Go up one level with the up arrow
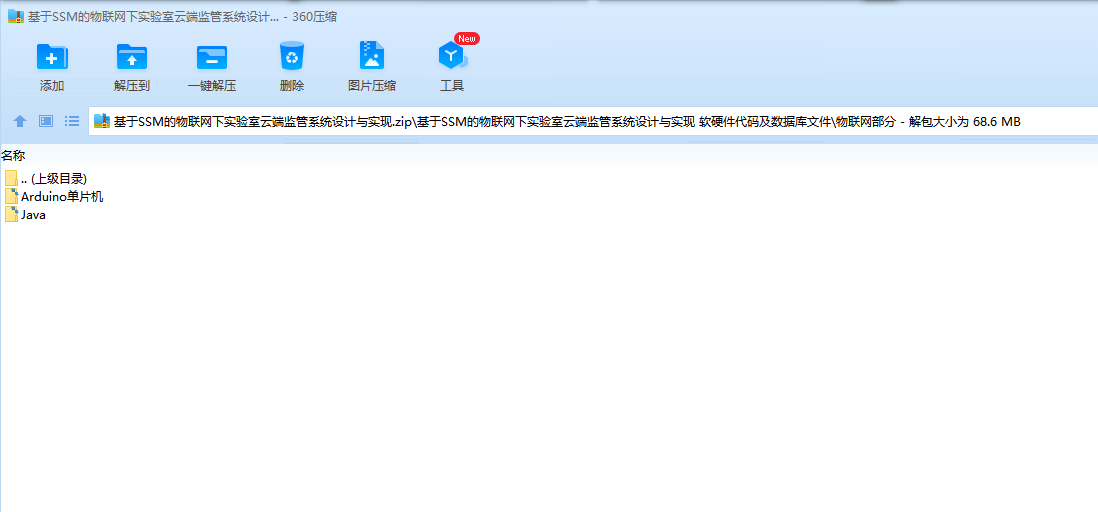This screenshot has width=1098, height=512. pos(20,121)
